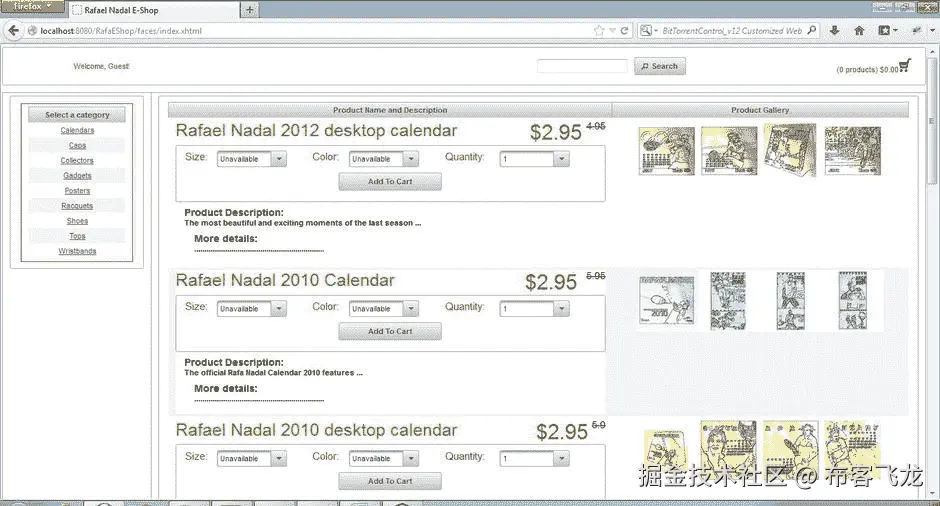Click More details under 2010 Calendar
Viewport: 940px width, 506px height.
[226, 388]
